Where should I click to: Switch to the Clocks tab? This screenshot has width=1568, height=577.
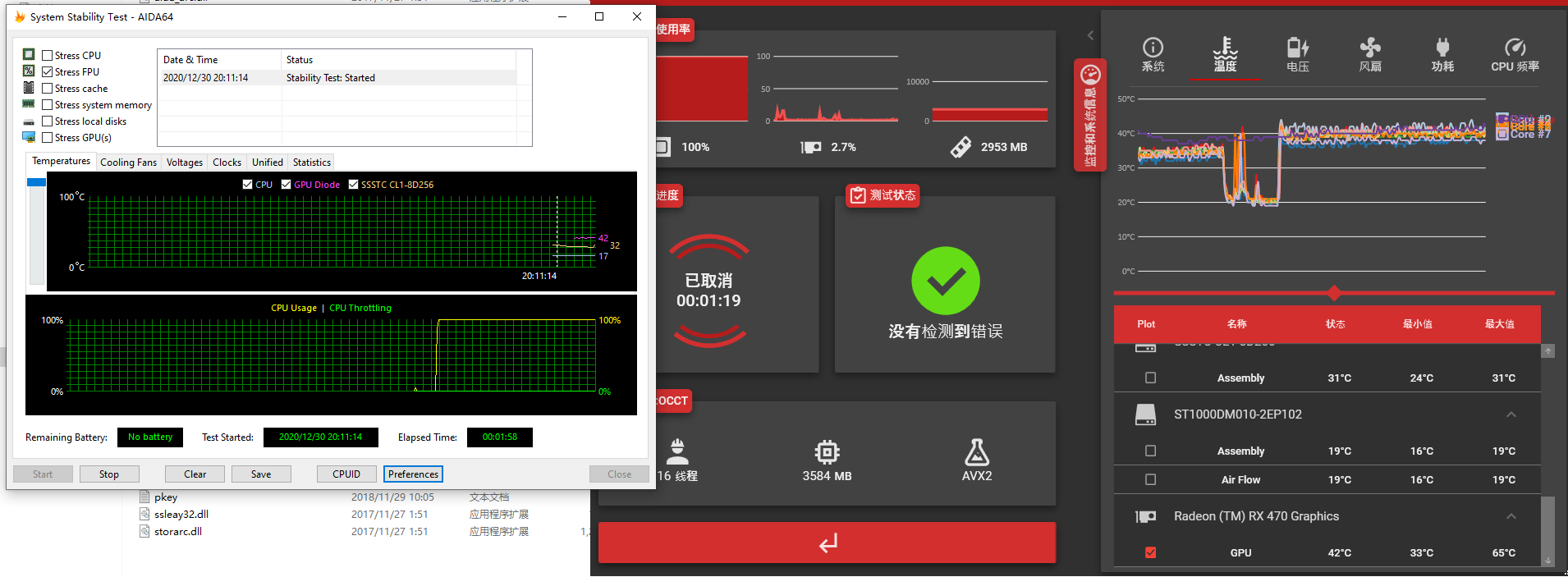click(227, 163)
